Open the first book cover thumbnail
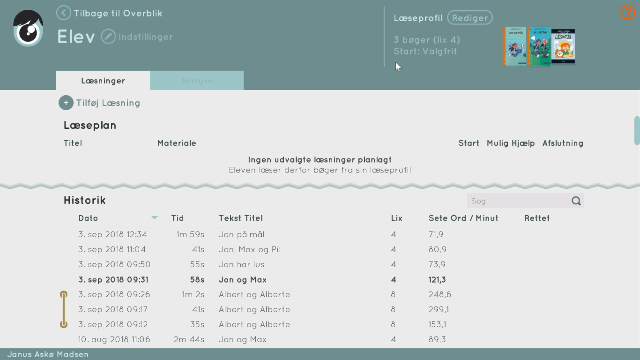 pyautogui.click(x=515, y=46)
